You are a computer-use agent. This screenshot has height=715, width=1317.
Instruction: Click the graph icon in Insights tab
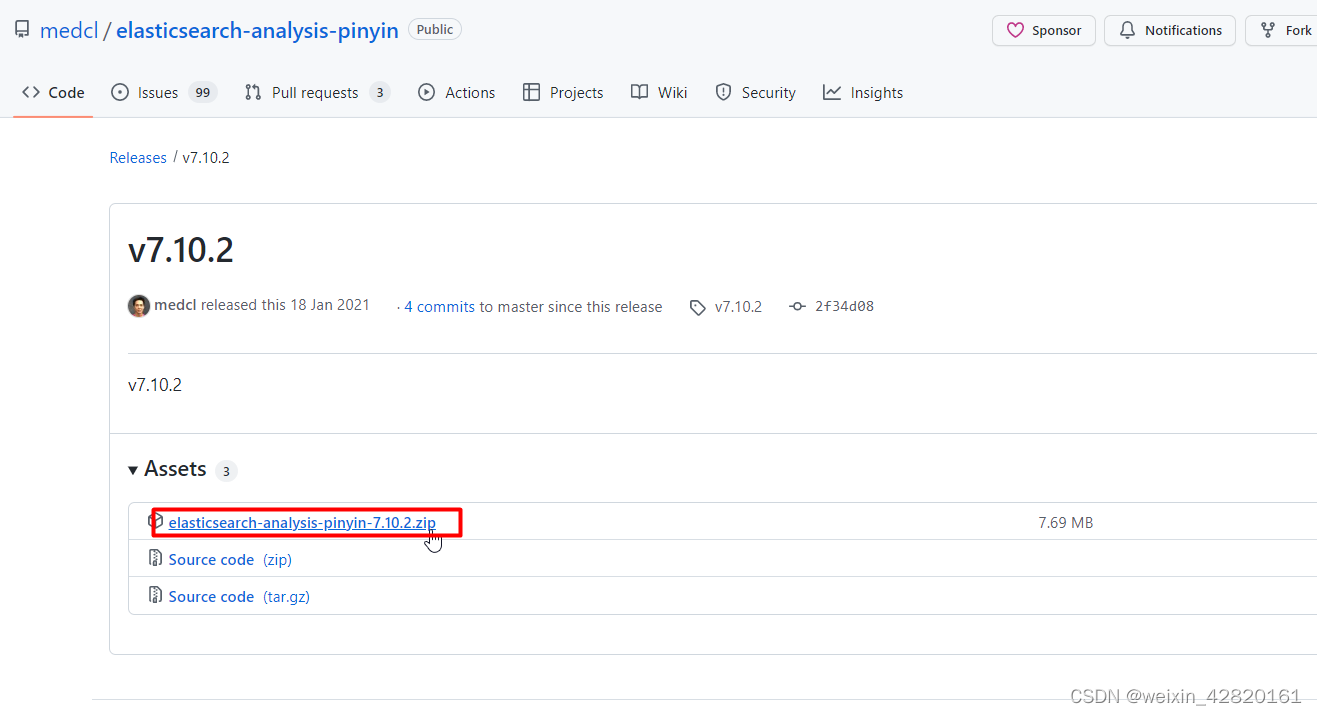pos(832,92)
